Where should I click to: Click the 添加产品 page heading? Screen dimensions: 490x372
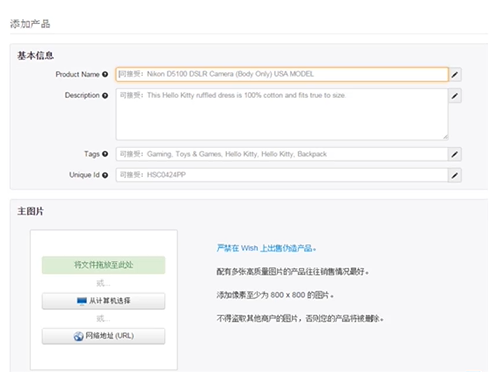[30, 24]
